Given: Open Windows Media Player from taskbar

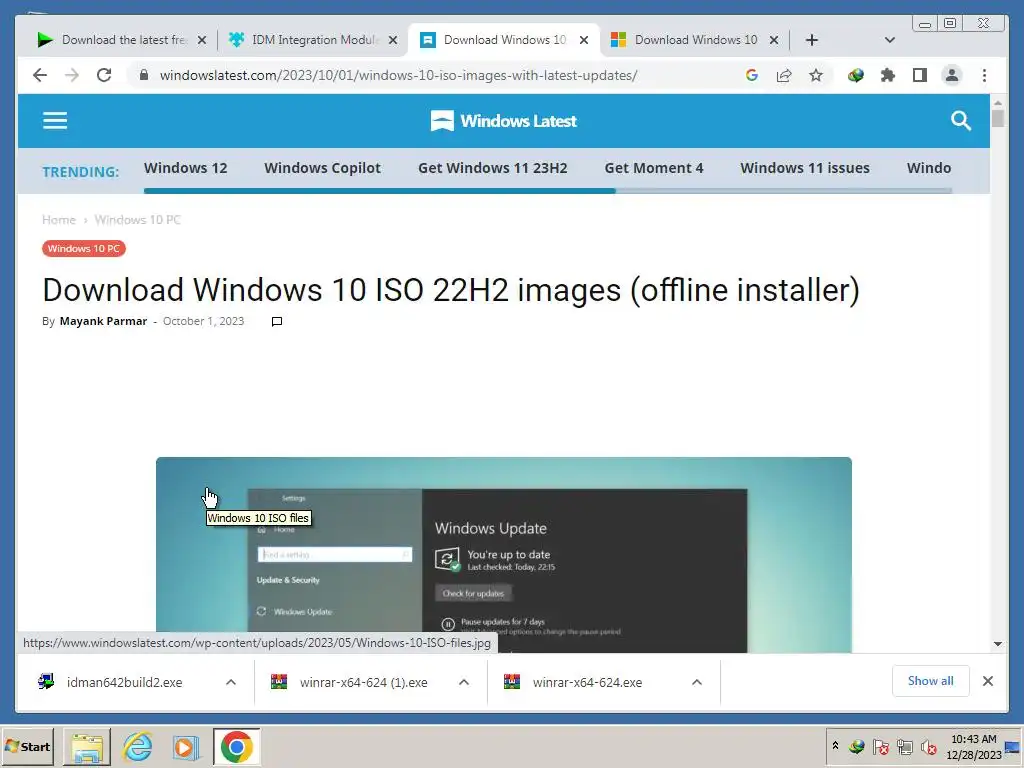Looking at the screenshot, I should click(x=186, y=747).
